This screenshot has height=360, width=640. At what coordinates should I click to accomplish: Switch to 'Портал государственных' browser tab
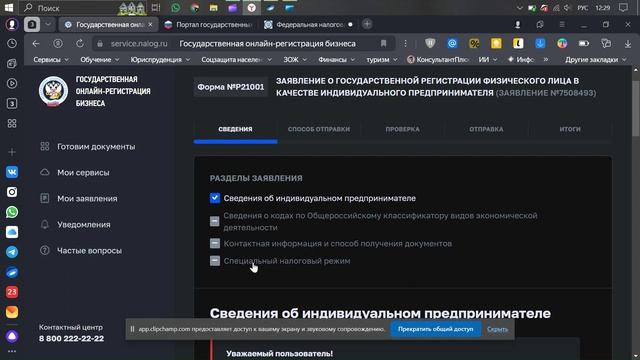208,24
